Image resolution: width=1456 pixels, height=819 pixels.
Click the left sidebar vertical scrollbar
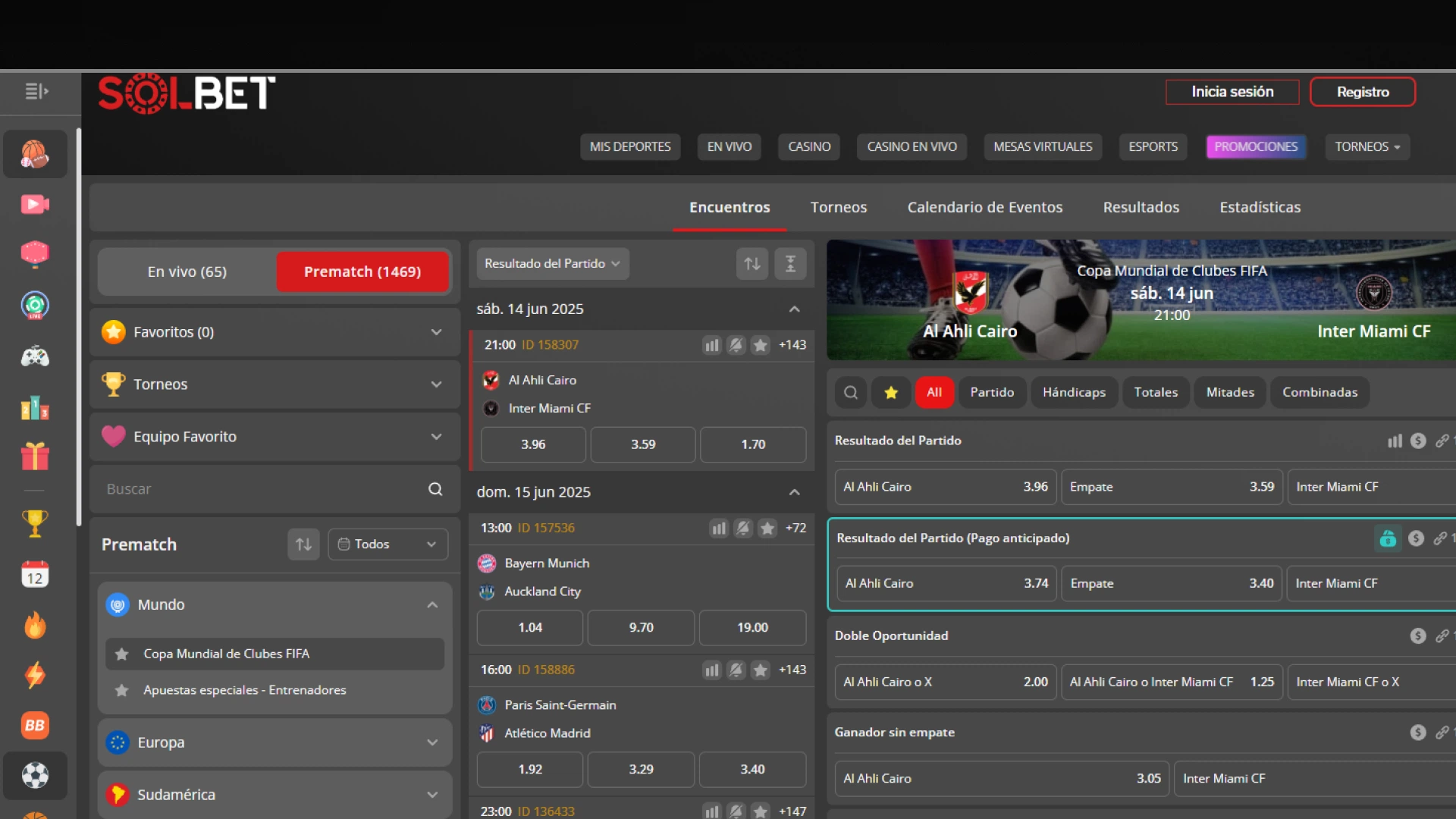tap(78, 326)
